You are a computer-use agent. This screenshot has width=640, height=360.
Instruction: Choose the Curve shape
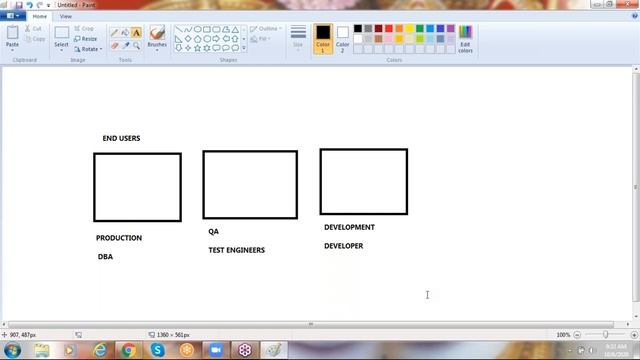tap(188, 29)
